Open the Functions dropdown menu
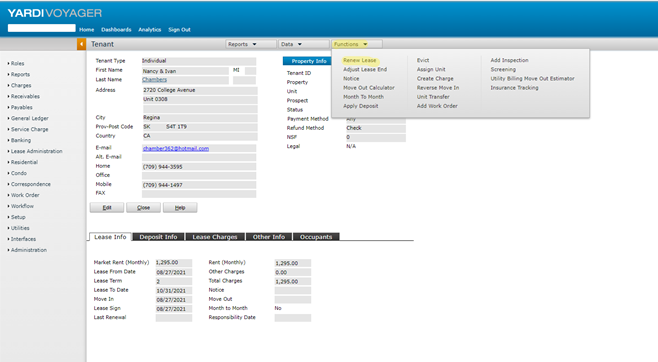Viewport: 658px width, 362px height. pos(357,44)
